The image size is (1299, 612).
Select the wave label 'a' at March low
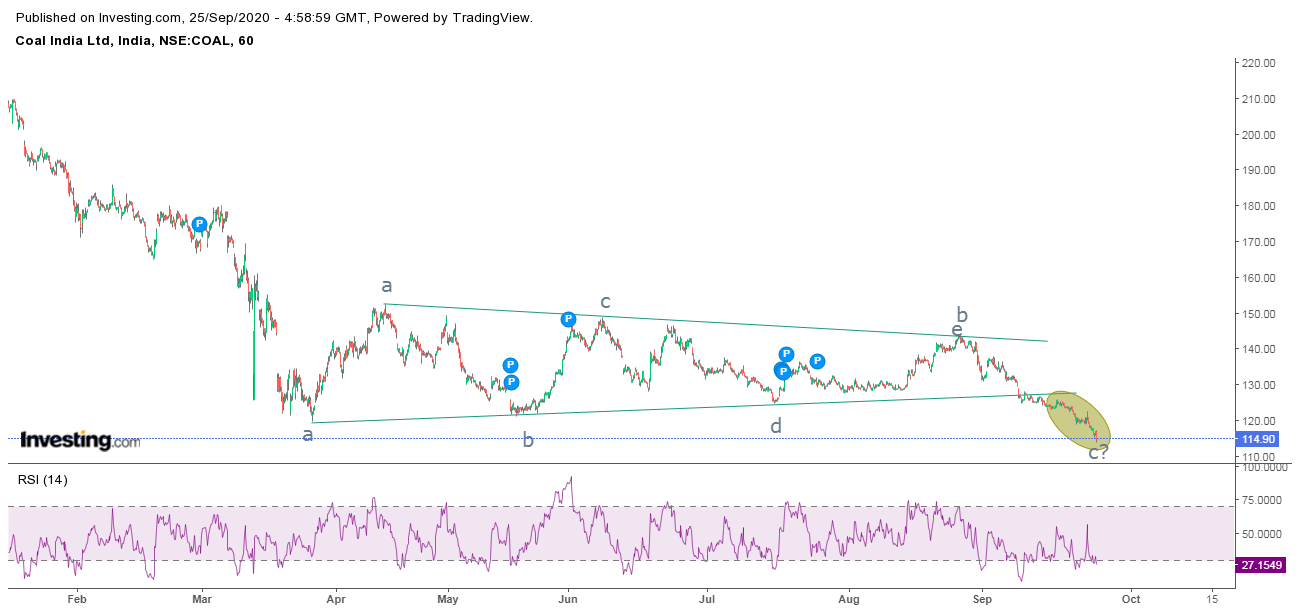(x=308, y=435)
